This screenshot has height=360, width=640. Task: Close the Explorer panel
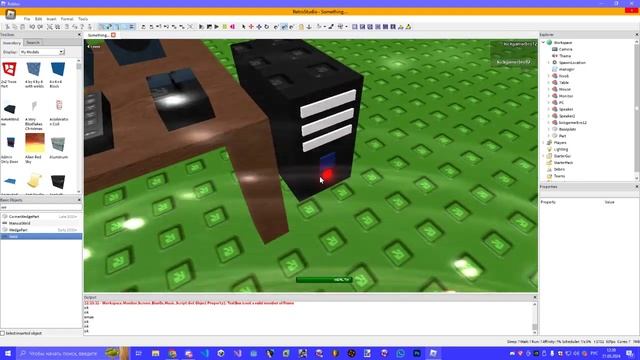point(637,35)
